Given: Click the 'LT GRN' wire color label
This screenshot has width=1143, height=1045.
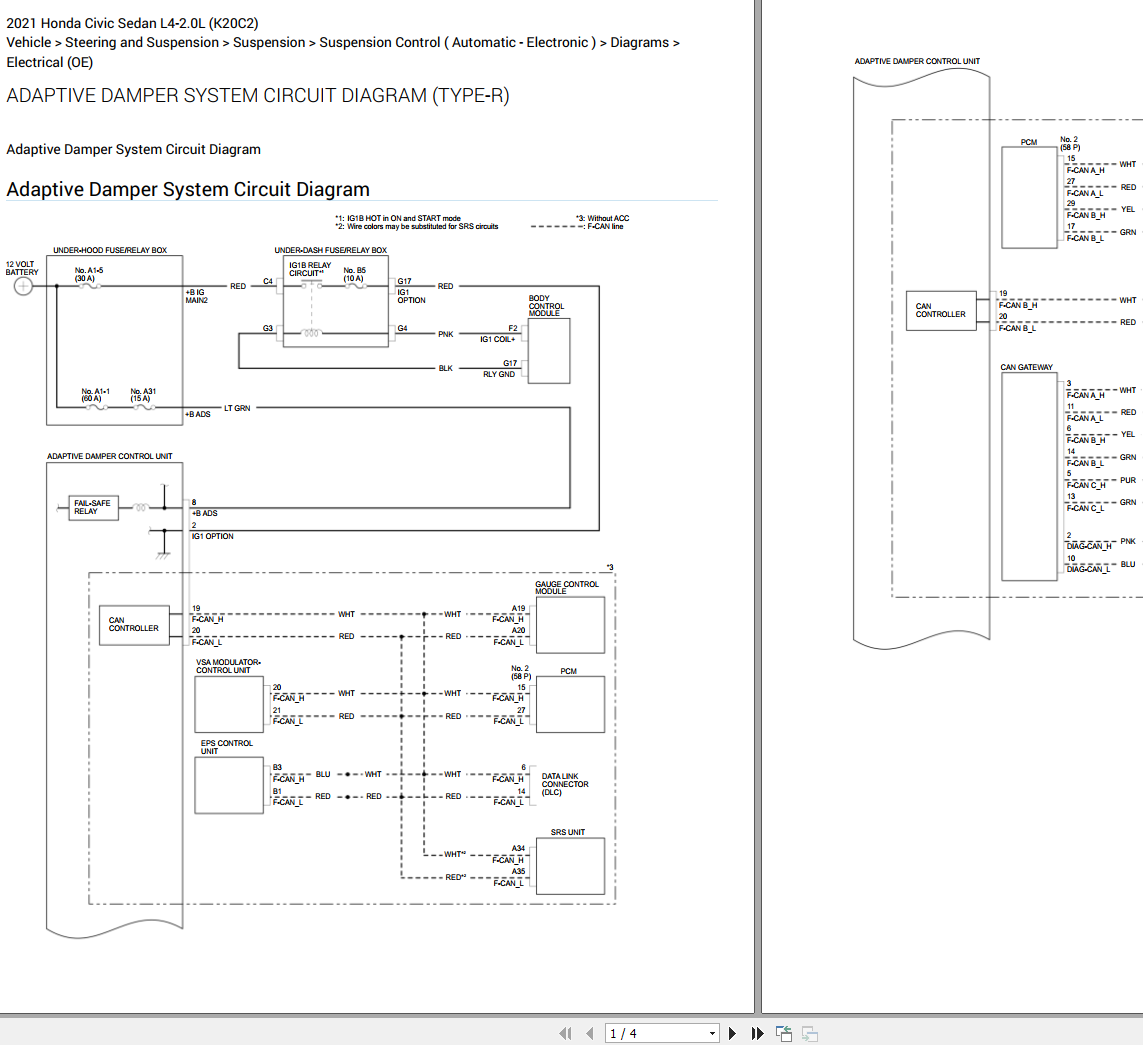Looking at the screenshot, I should coord(237,408).
